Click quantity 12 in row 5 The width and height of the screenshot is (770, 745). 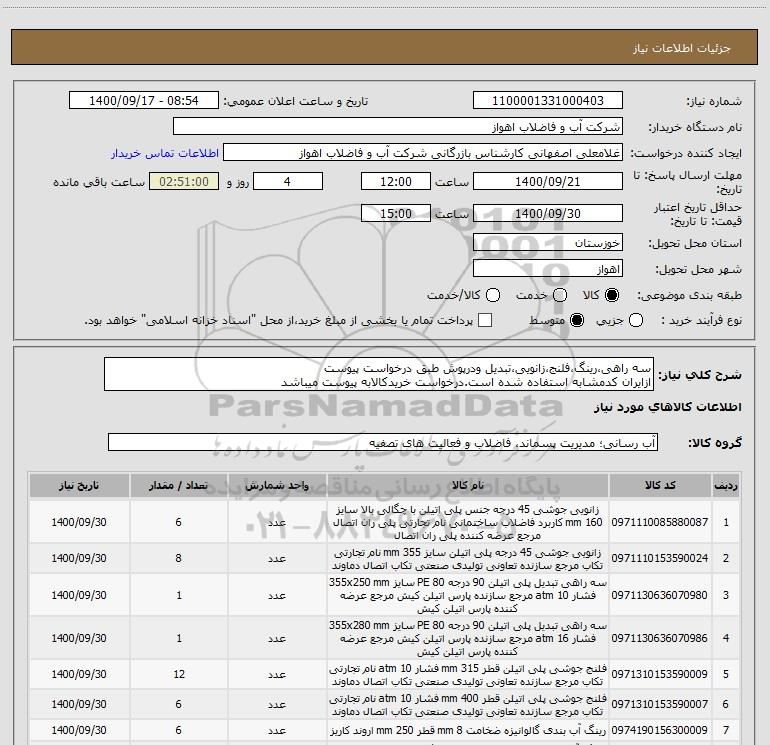[x=179, y=674]
